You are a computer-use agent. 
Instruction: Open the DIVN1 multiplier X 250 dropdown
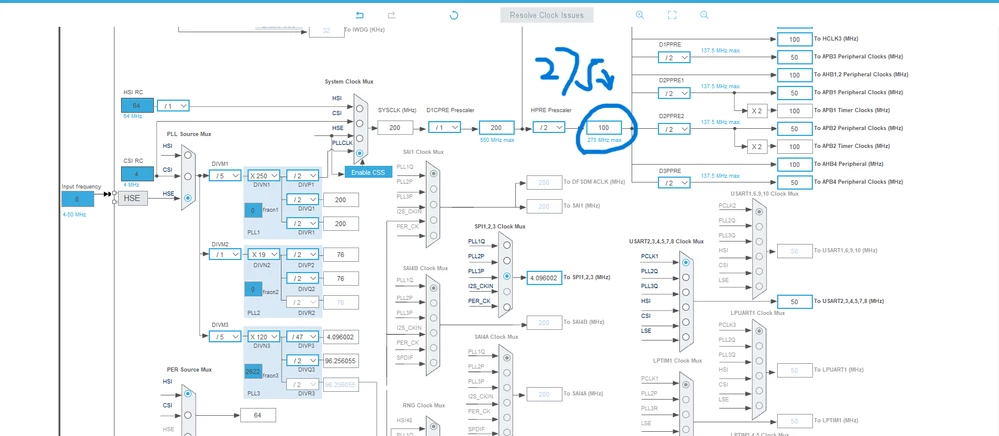[x=263, y=175]
